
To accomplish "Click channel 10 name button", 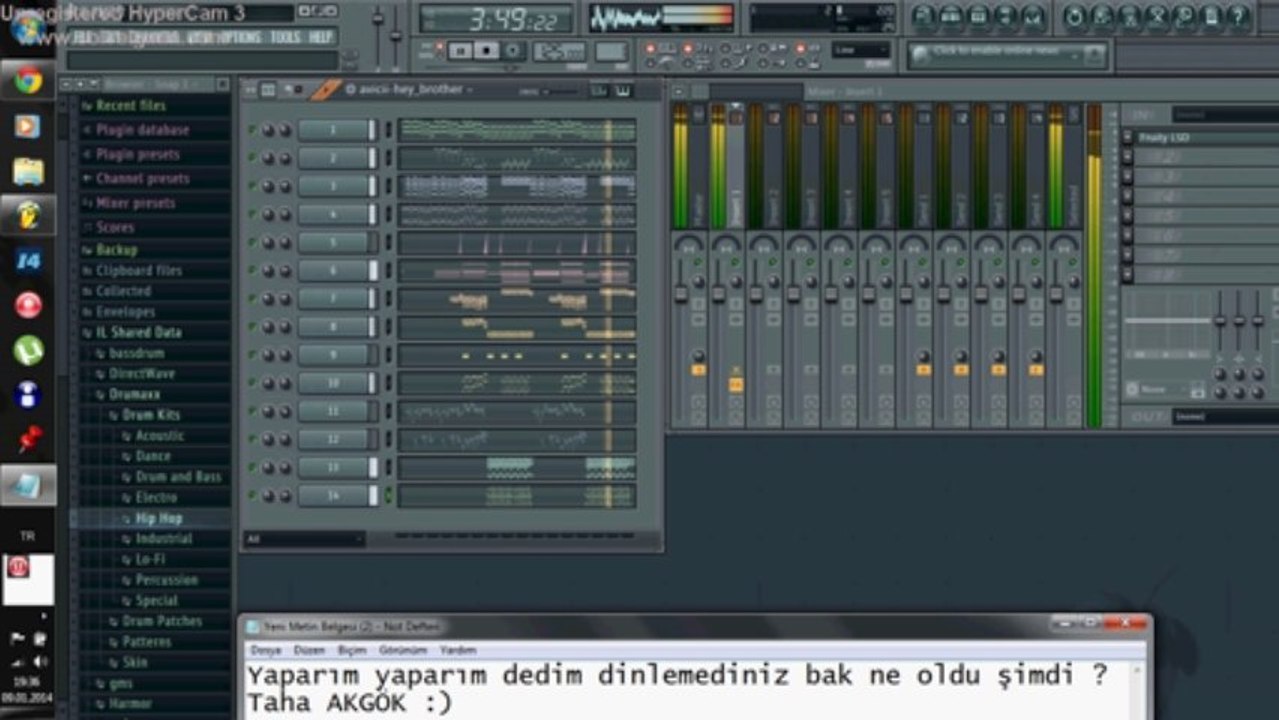I will click(334, 383).
